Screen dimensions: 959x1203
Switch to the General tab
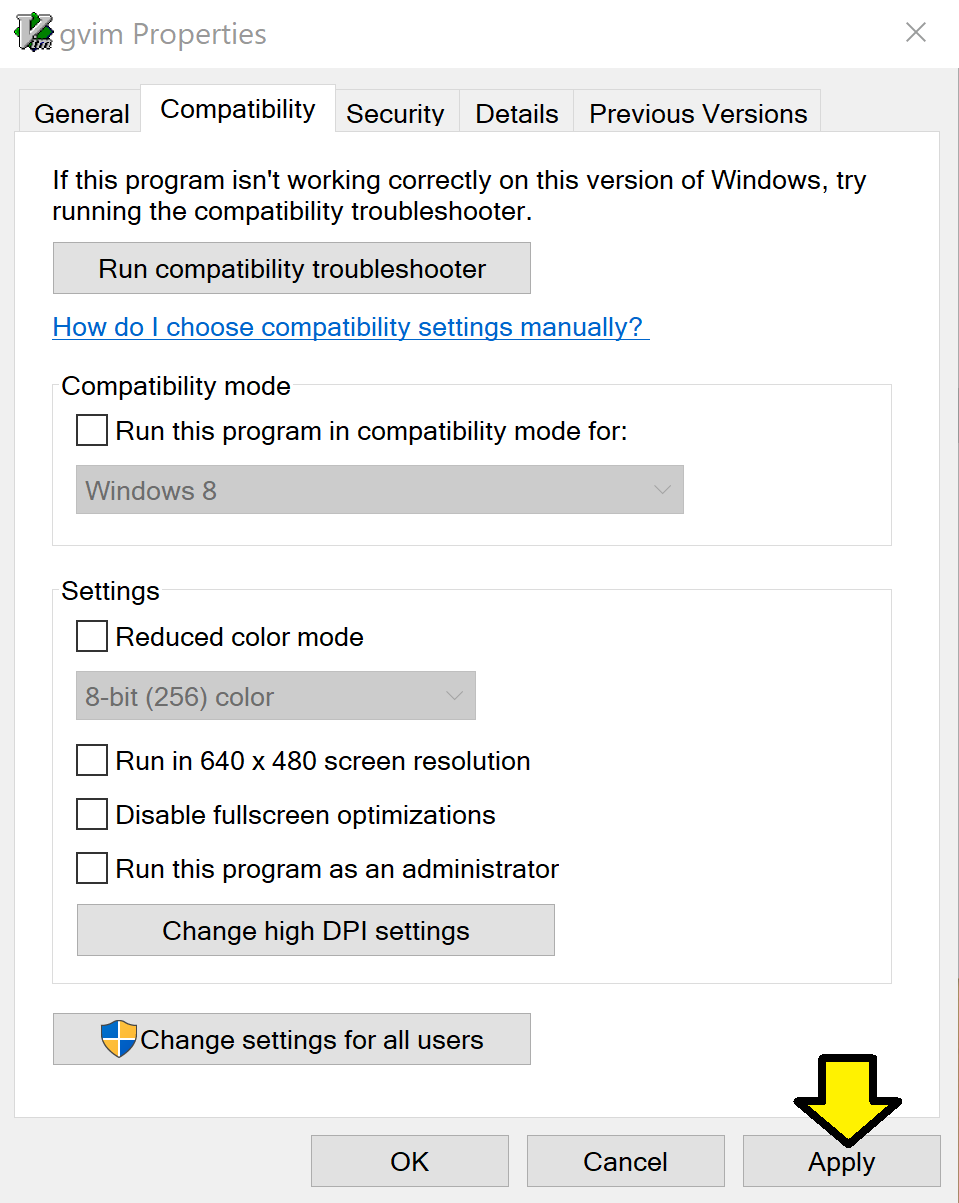pyautogui.click(x=82, y=113)
